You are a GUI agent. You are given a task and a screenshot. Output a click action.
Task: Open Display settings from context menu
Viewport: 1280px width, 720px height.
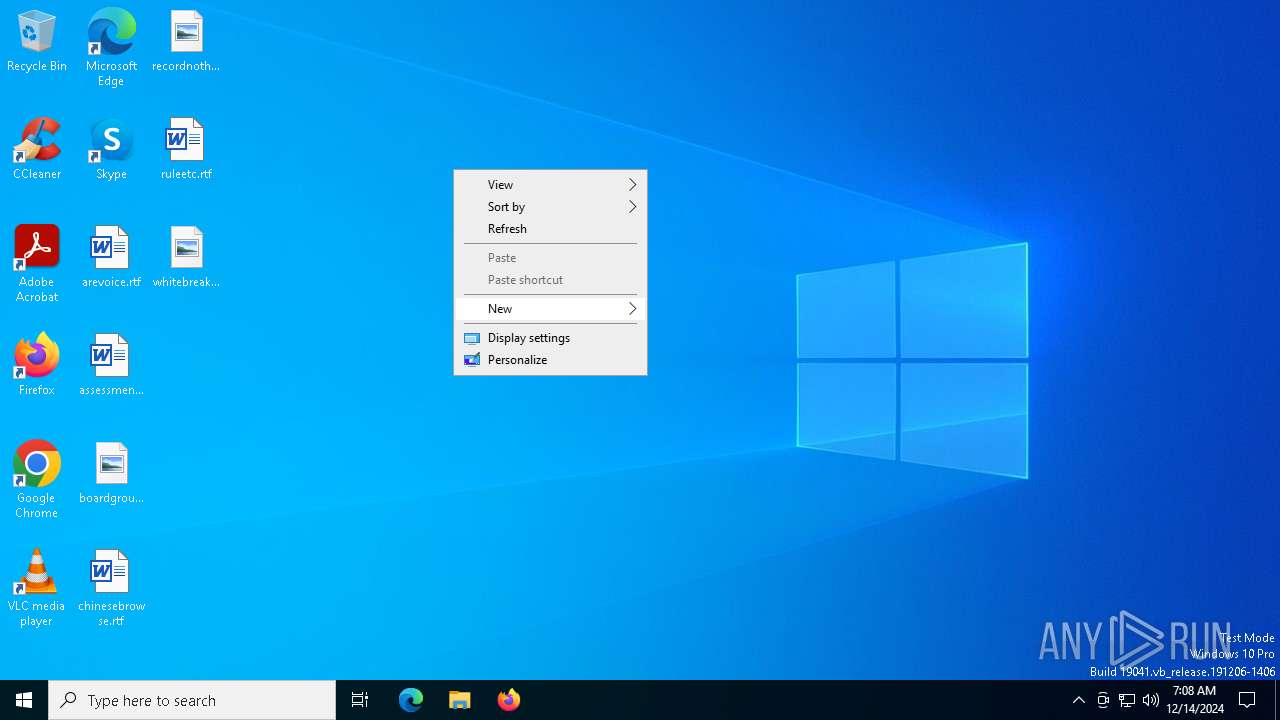[550, 338]
